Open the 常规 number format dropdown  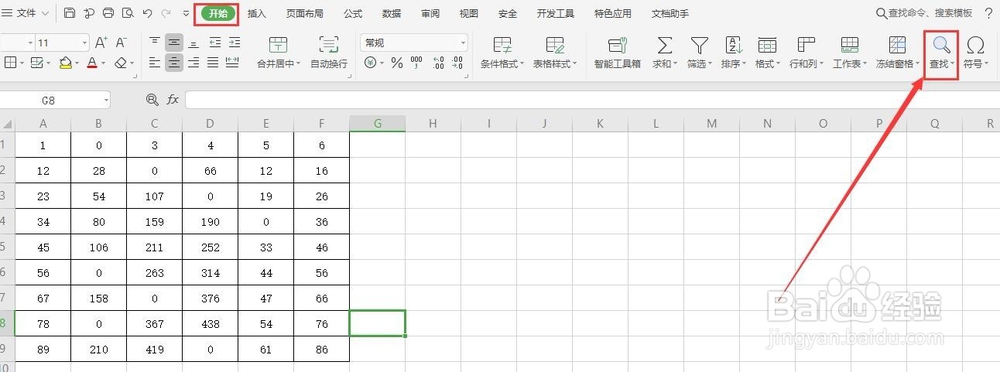464,43
